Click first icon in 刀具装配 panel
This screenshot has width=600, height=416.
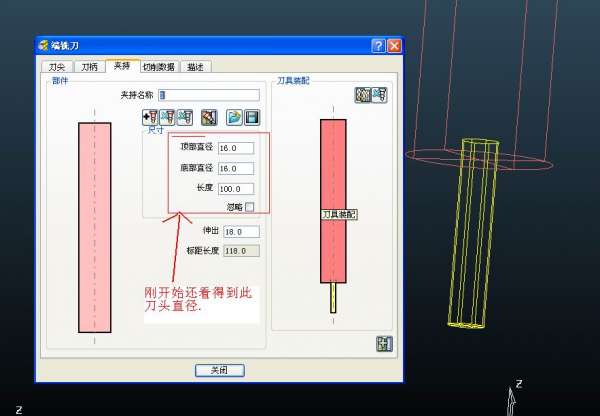363,95
